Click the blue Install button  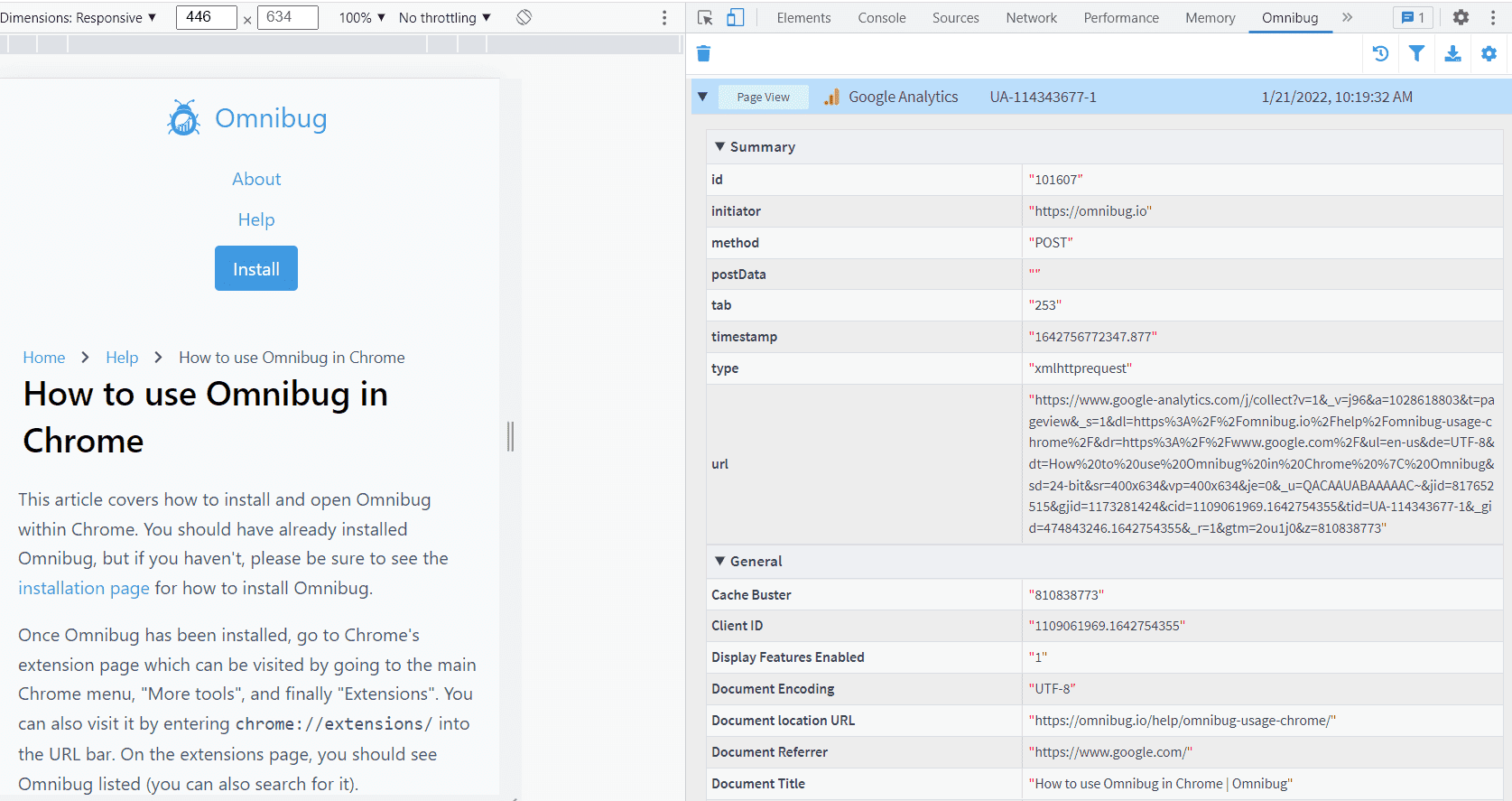pos(256,268)
